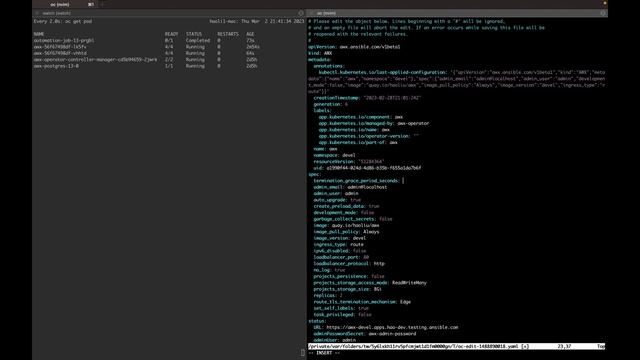Click the task_privileged line
This screenshot has height=360, width=640.
(342, 314)
